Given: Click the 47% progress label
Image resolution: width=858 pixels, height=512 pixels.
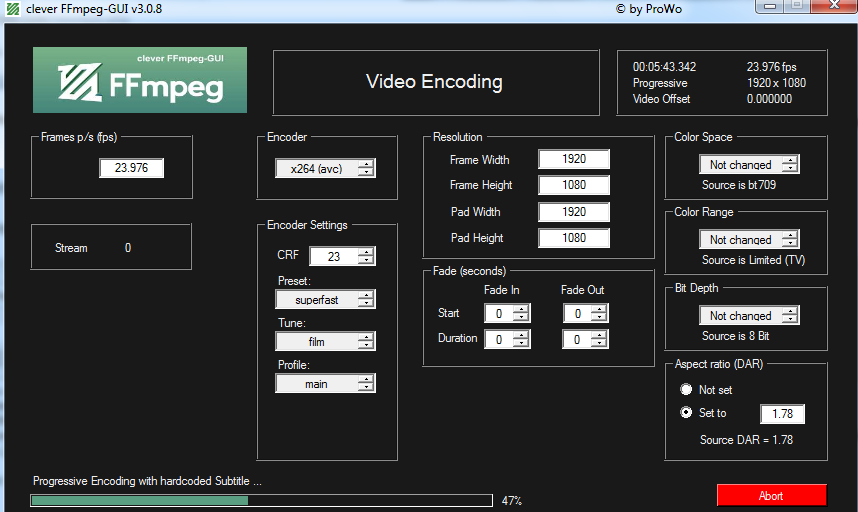Looking at the screenshot, I should point(512,501).
